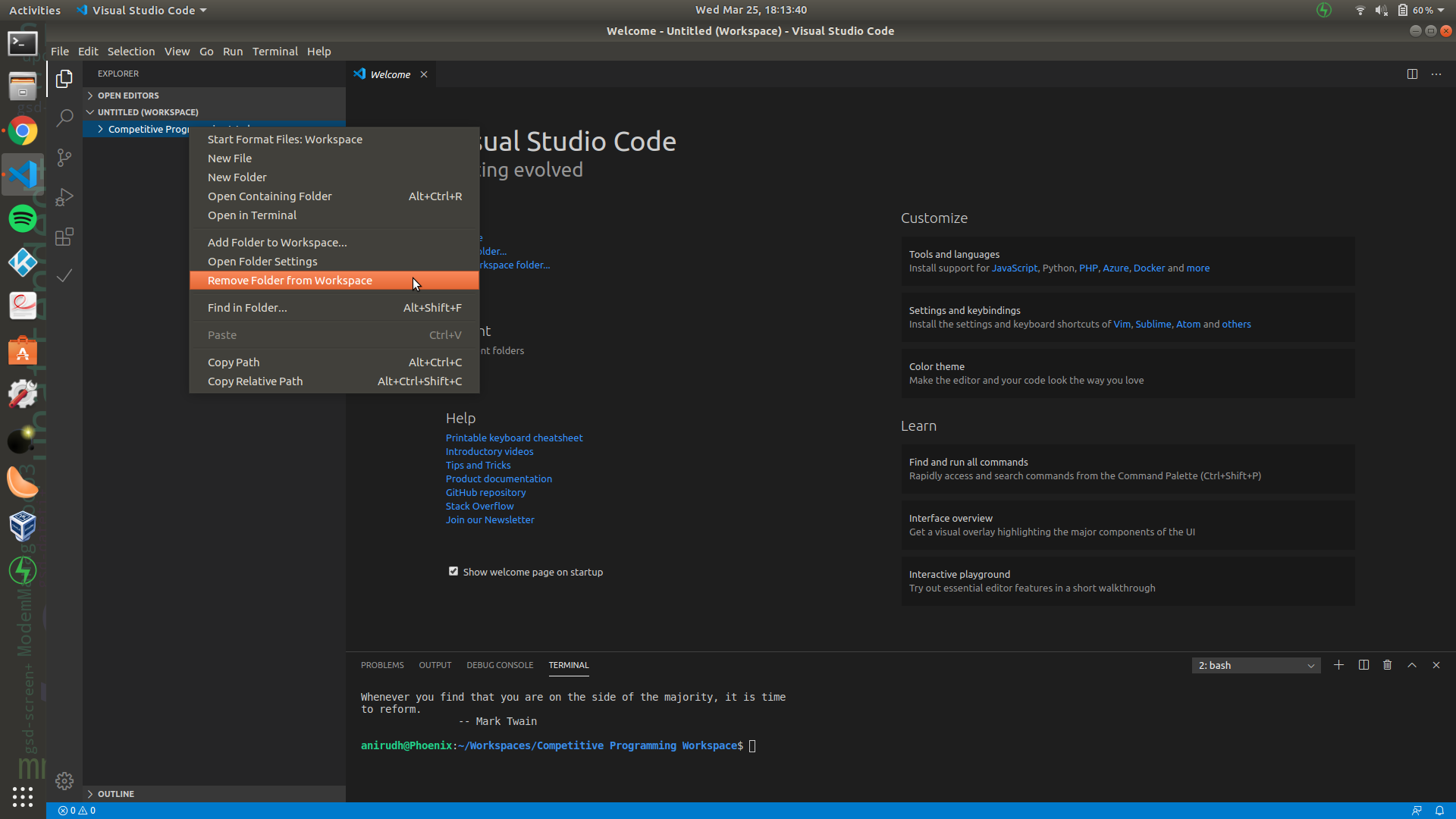1456x819 pixels.
Task: Click the Manage gear icon
Action: pos(64,780)
